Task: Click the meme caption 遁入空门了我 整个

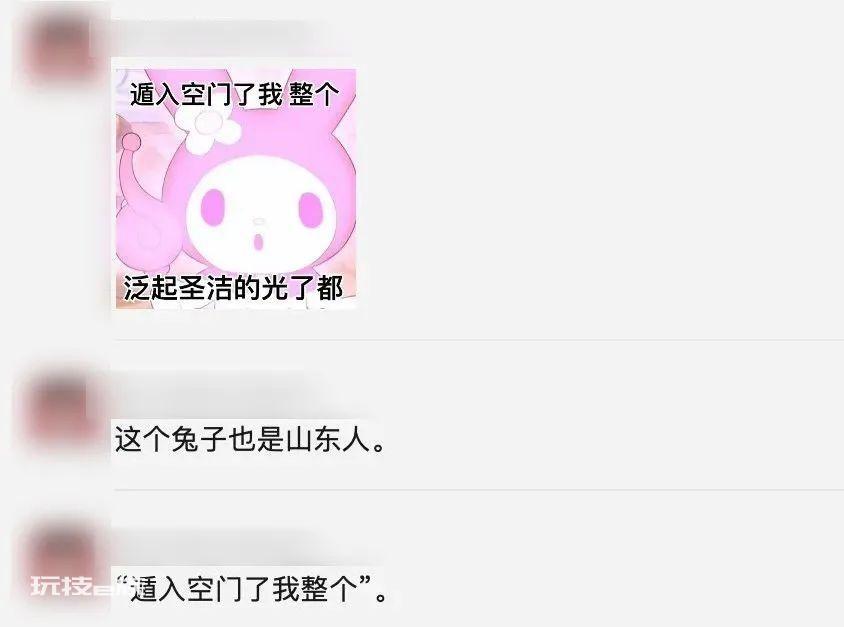Action: click(235, 95)
